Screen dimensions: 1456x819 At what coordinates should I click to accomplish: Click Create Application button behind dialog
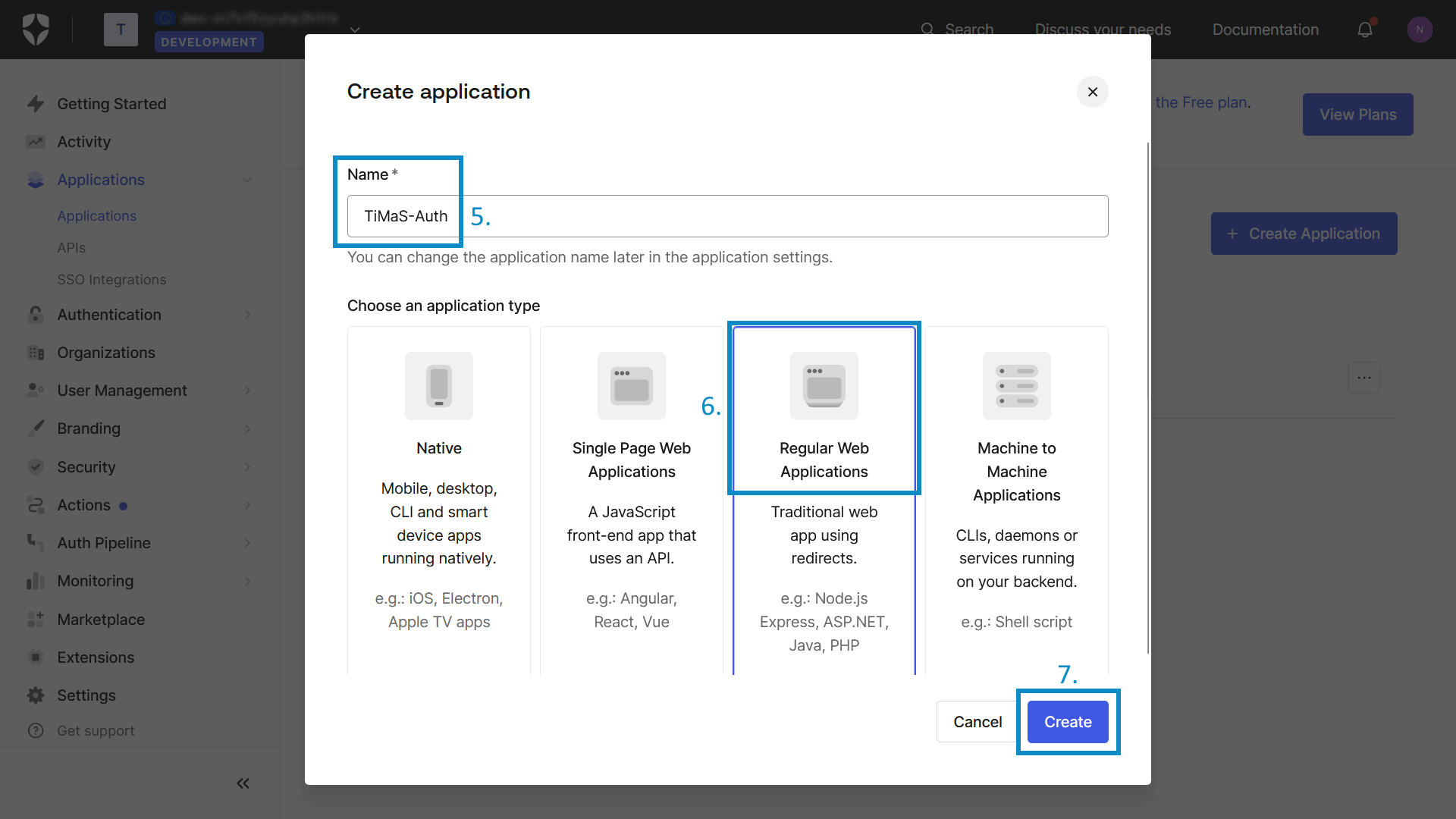coord(1304,234)
